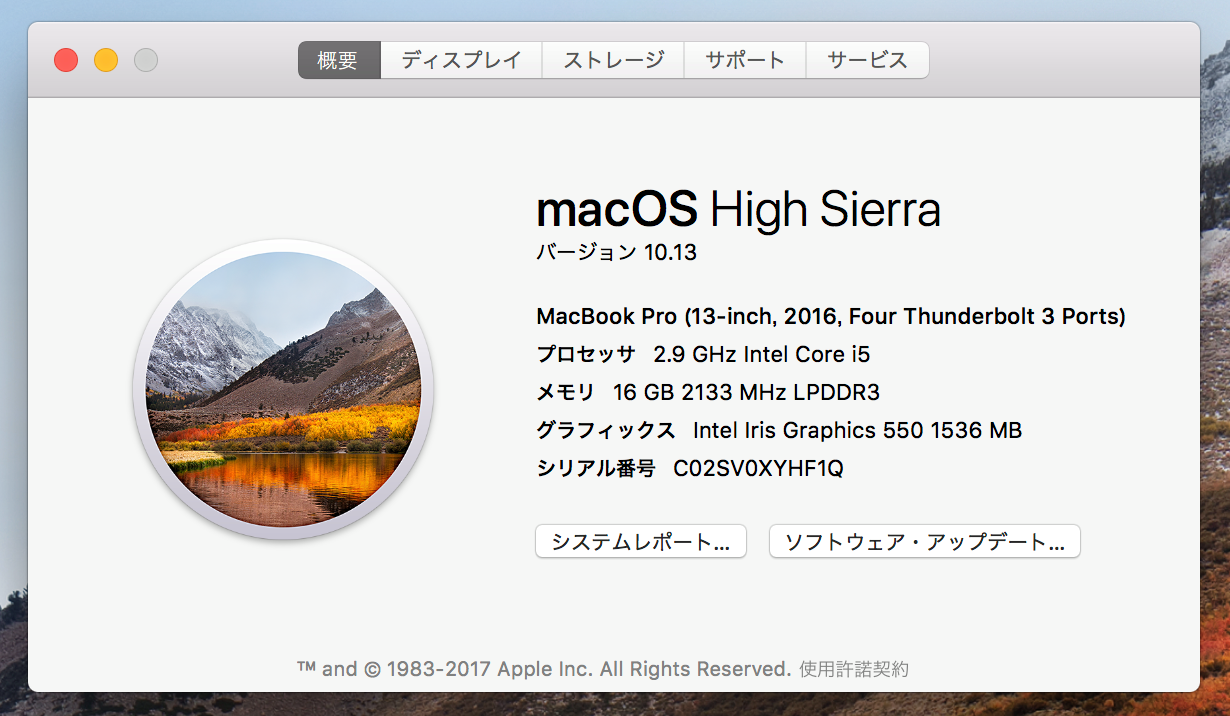This screenshot has width=1230, height=716.
Task: Select the serial number C02SV0XYHF1Q
Action: [758, 468]
